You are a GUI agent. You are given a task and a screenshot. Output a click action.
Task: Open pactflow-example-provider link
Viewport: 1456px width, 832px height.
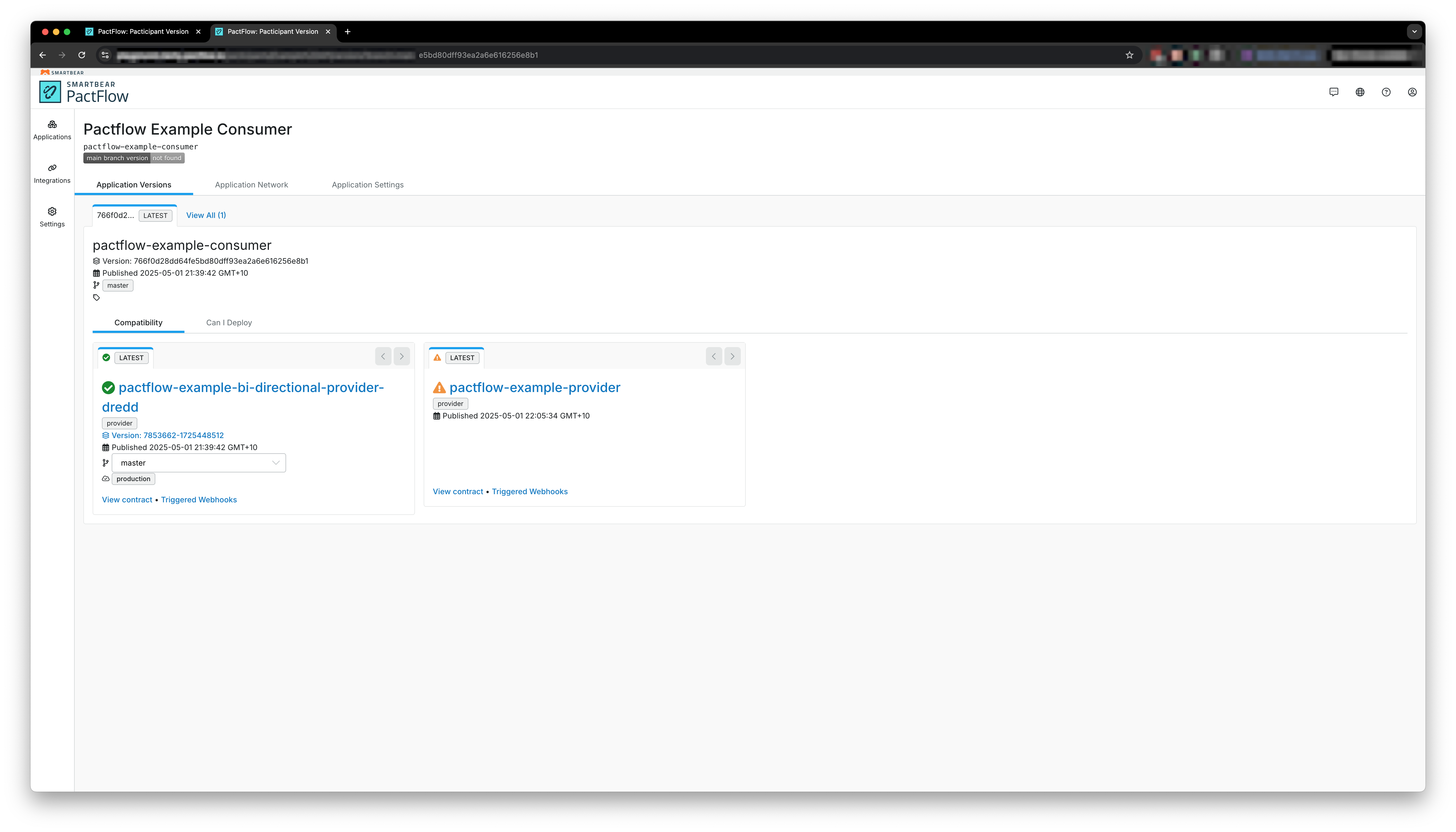[x=534, y=387]
